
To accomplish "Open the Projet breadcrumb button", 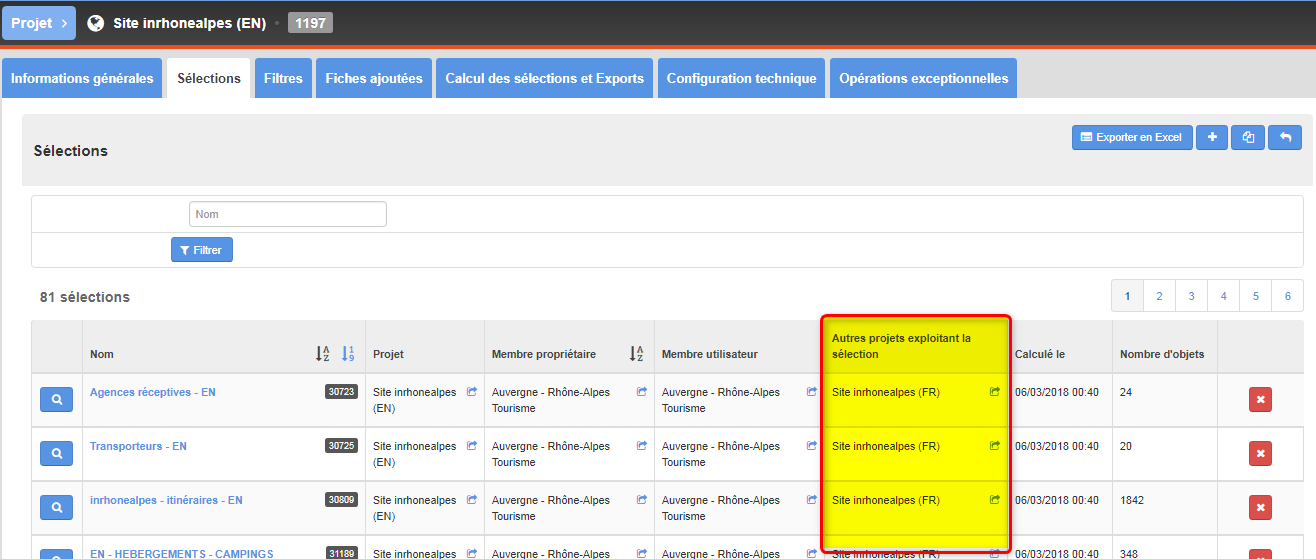I will [39, 23].
